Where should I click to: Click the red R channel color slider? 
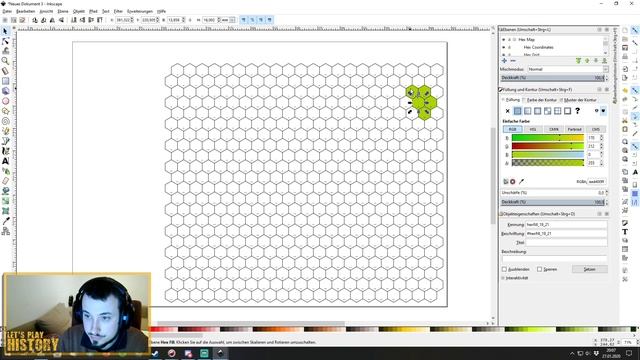[548, 138]
